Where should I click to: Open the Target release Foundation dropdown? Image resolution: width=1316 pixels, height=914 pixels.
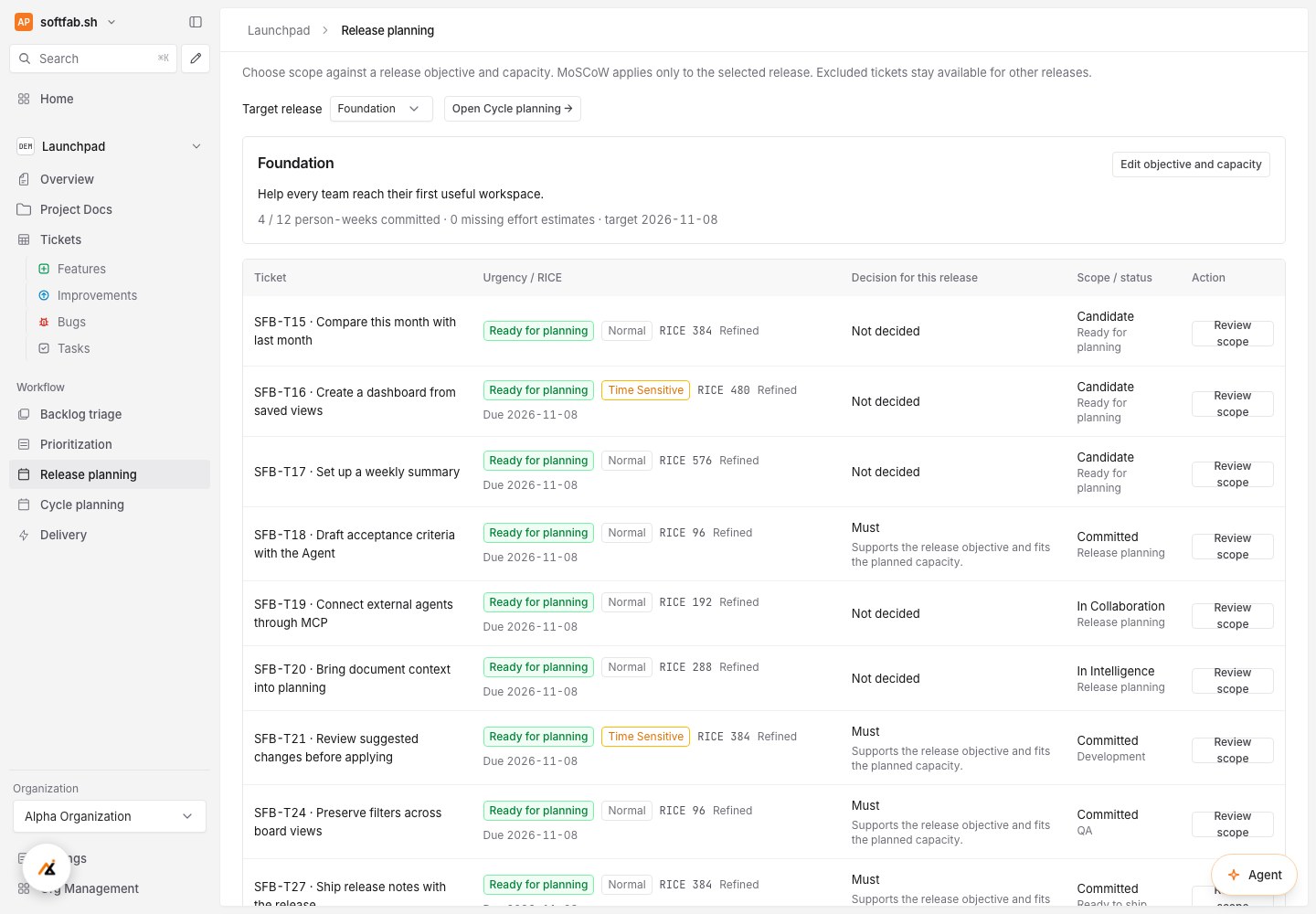380,109
